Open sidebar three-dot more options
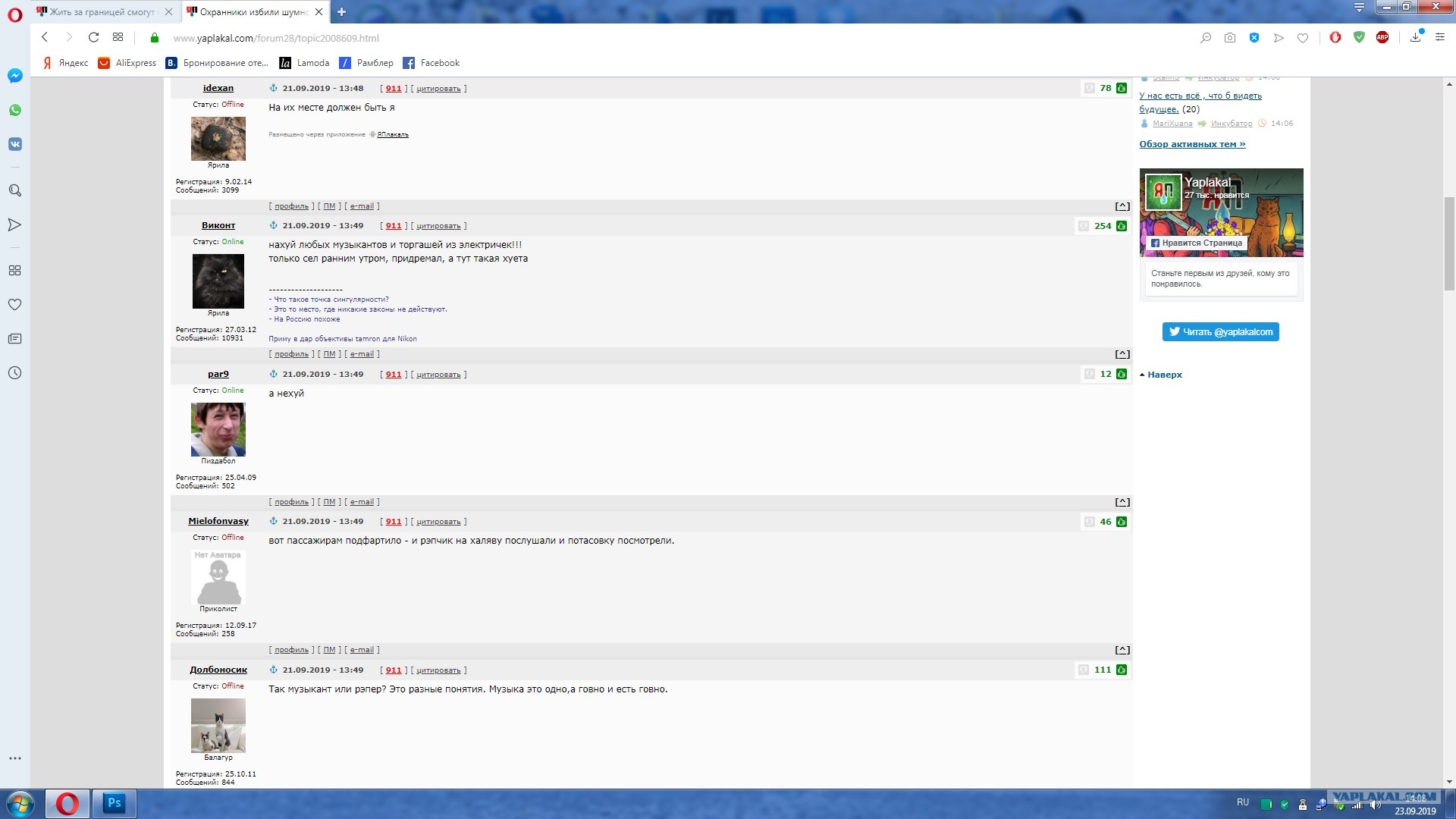 pos(14,758)
